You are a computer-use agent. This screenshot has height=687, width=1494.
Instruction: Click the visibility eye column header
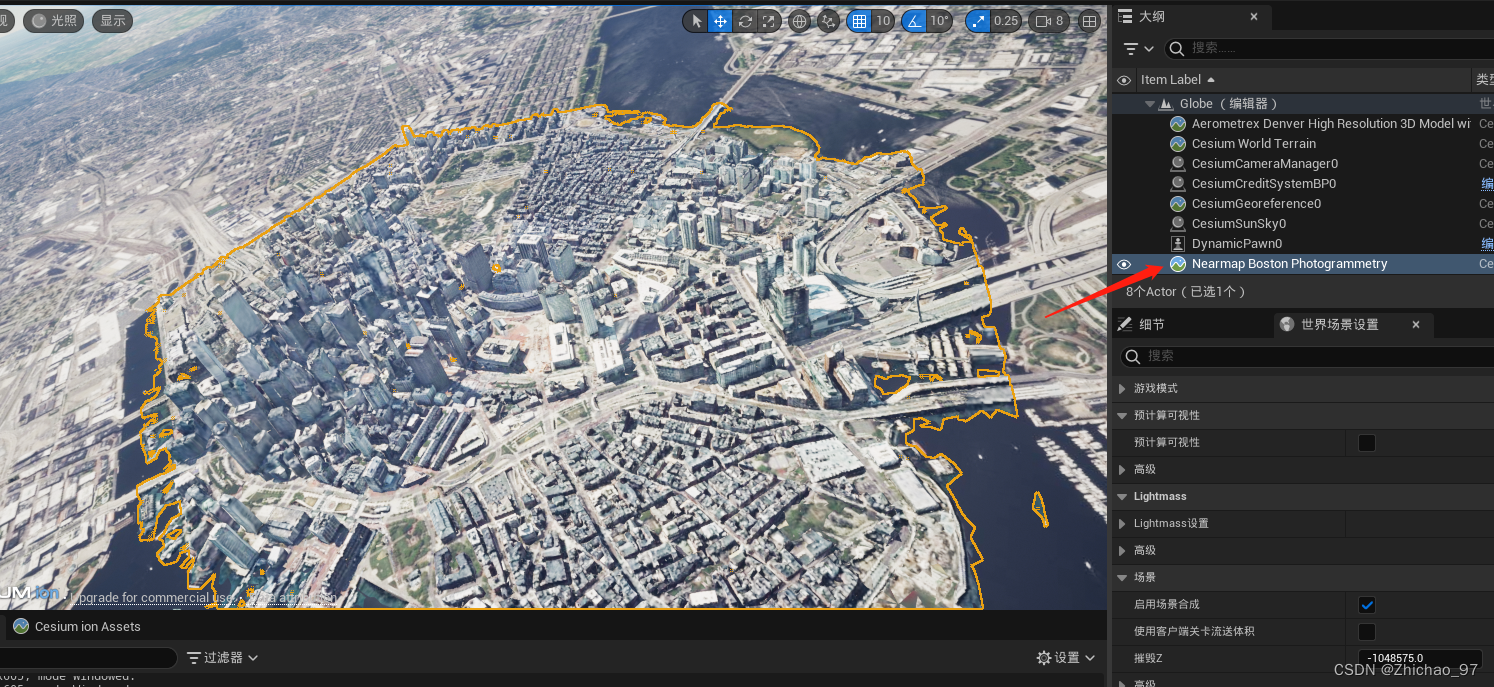(1124, 80)
